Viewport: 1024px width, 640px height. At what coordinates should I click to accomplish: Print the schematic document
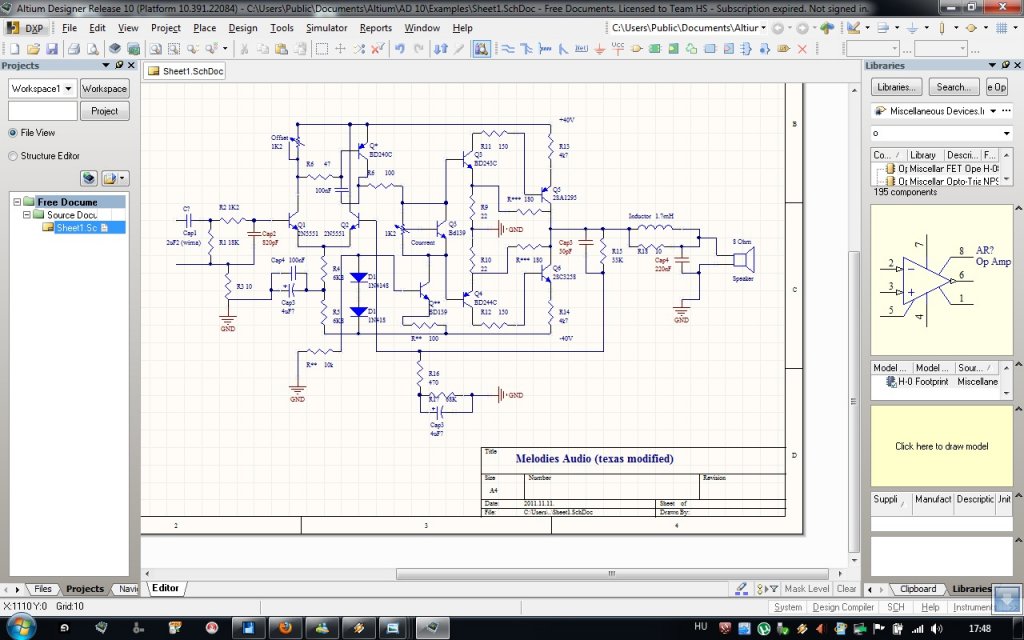tap(74, 49)
